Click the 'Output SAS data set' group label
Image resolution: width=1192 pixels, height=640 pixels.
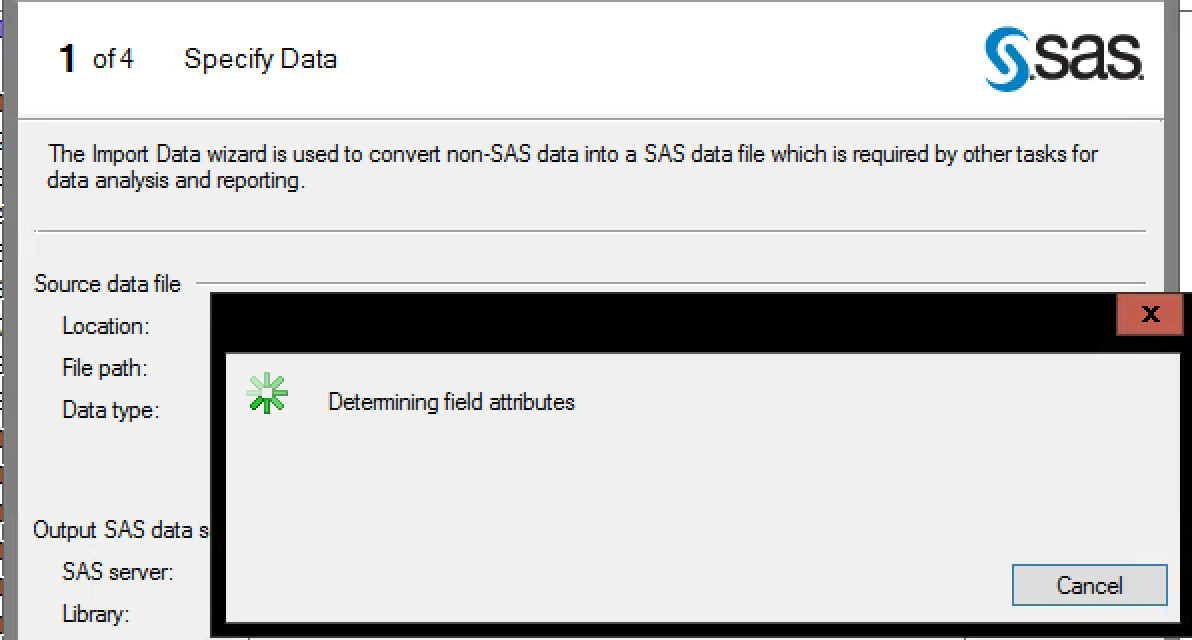tap(120, 530)
